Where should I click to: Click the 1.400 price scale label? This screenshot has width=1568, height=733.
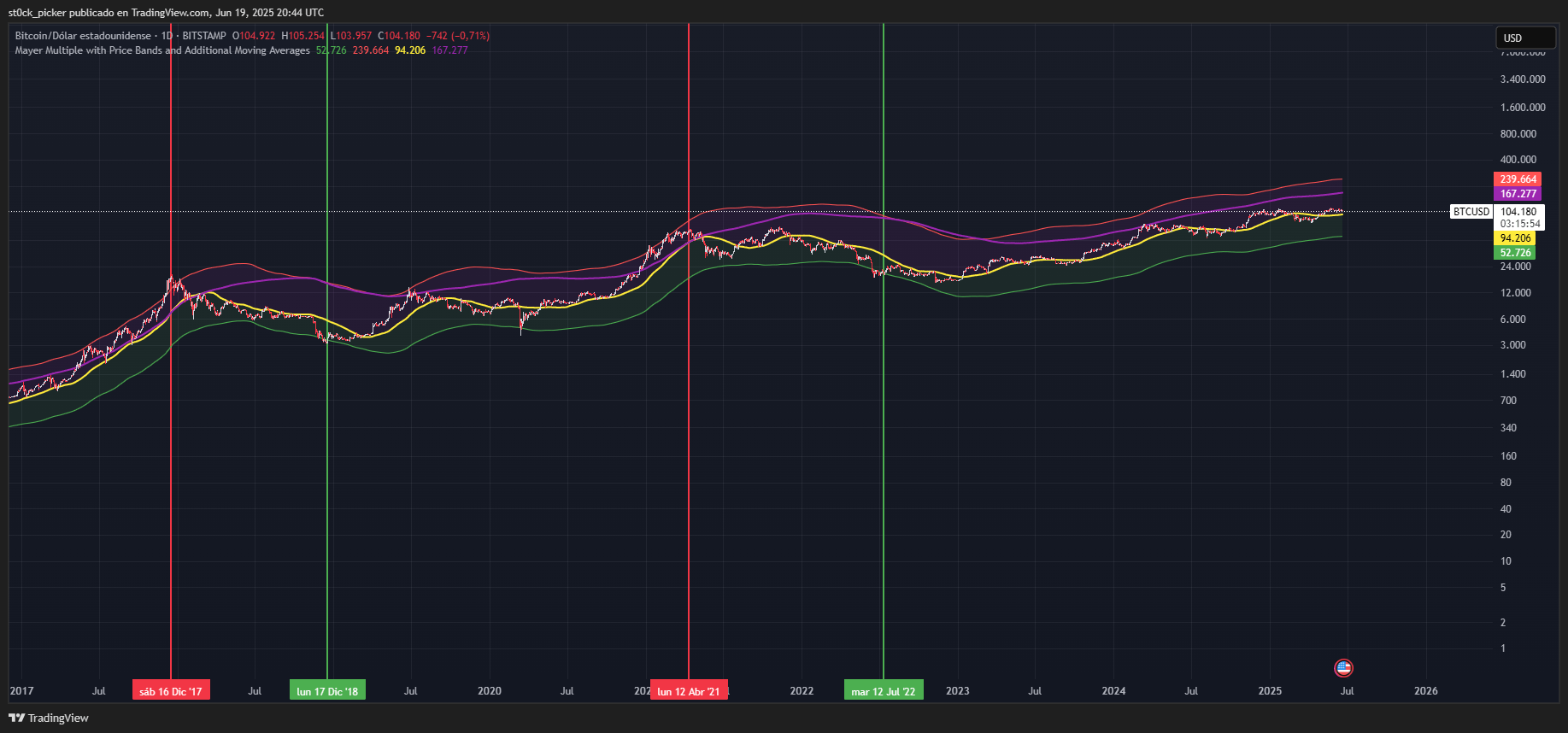[x=1513, y=374]
